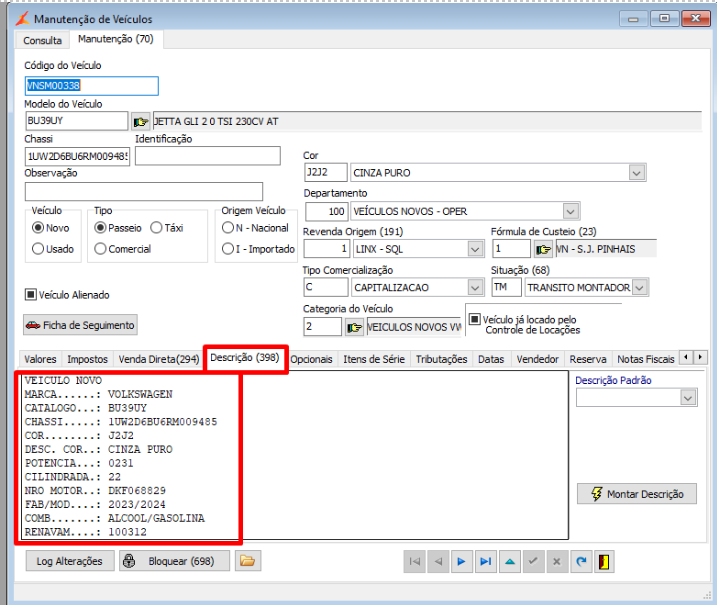This screenshot has height=605, width=717.
Task: Click the Manutenção de Veículos app icon
Action: coord(22,19)
